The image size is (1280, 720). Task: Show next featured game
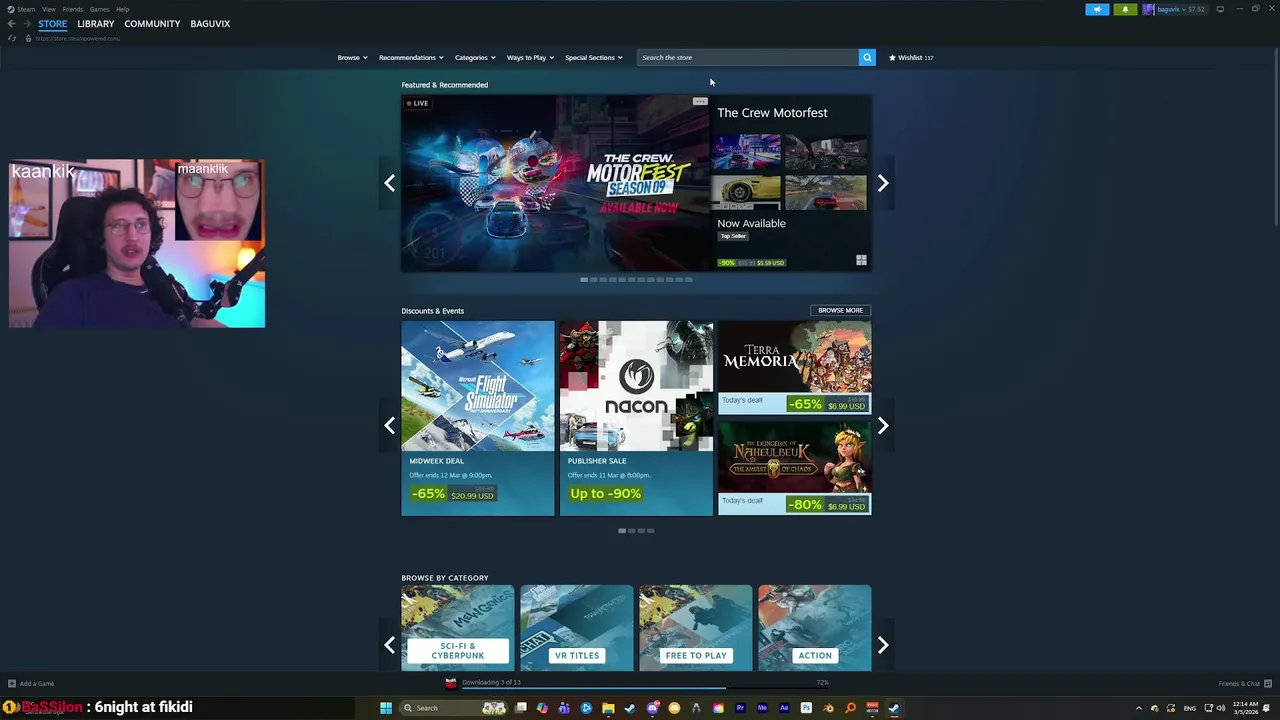[x=883, y=183]
